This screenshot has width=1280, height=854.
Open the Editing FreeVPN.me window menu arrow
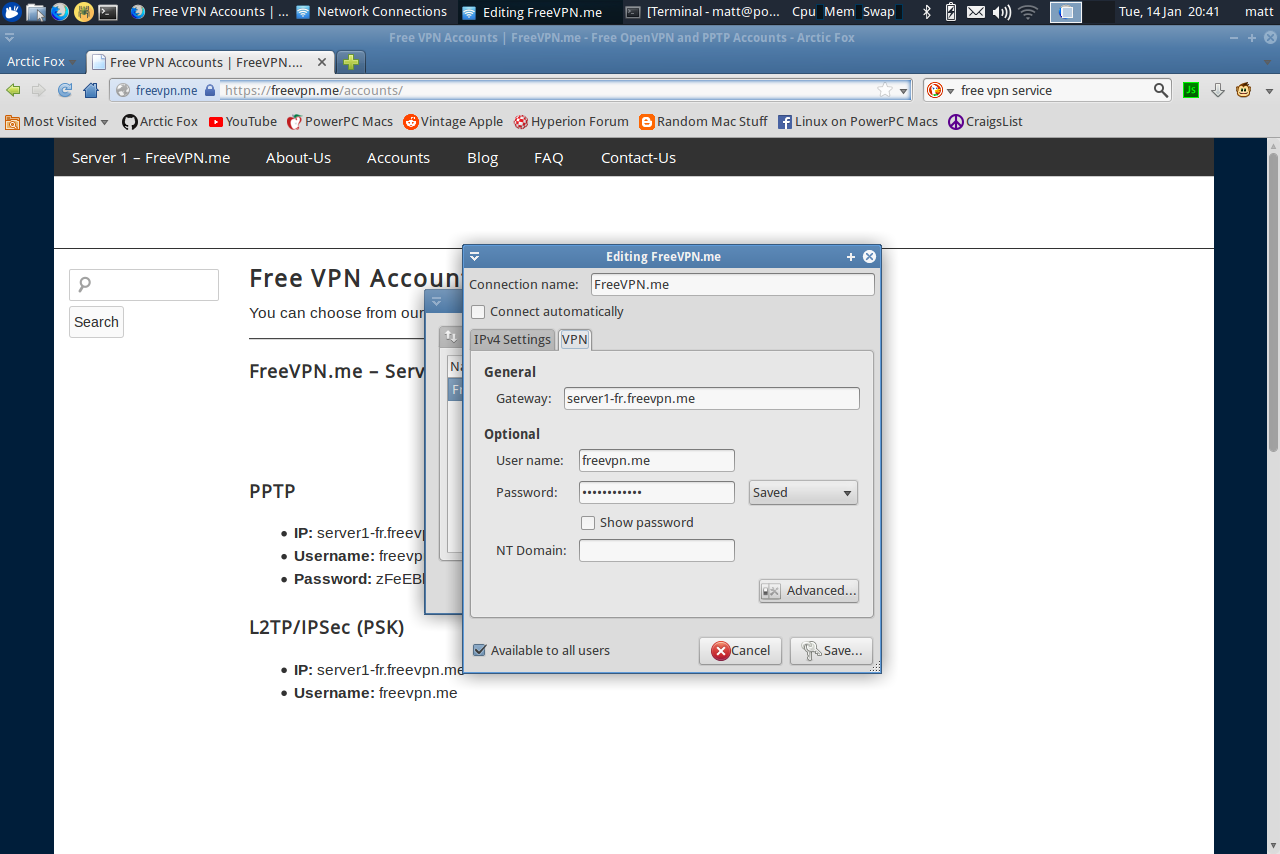tap(475, 257)
